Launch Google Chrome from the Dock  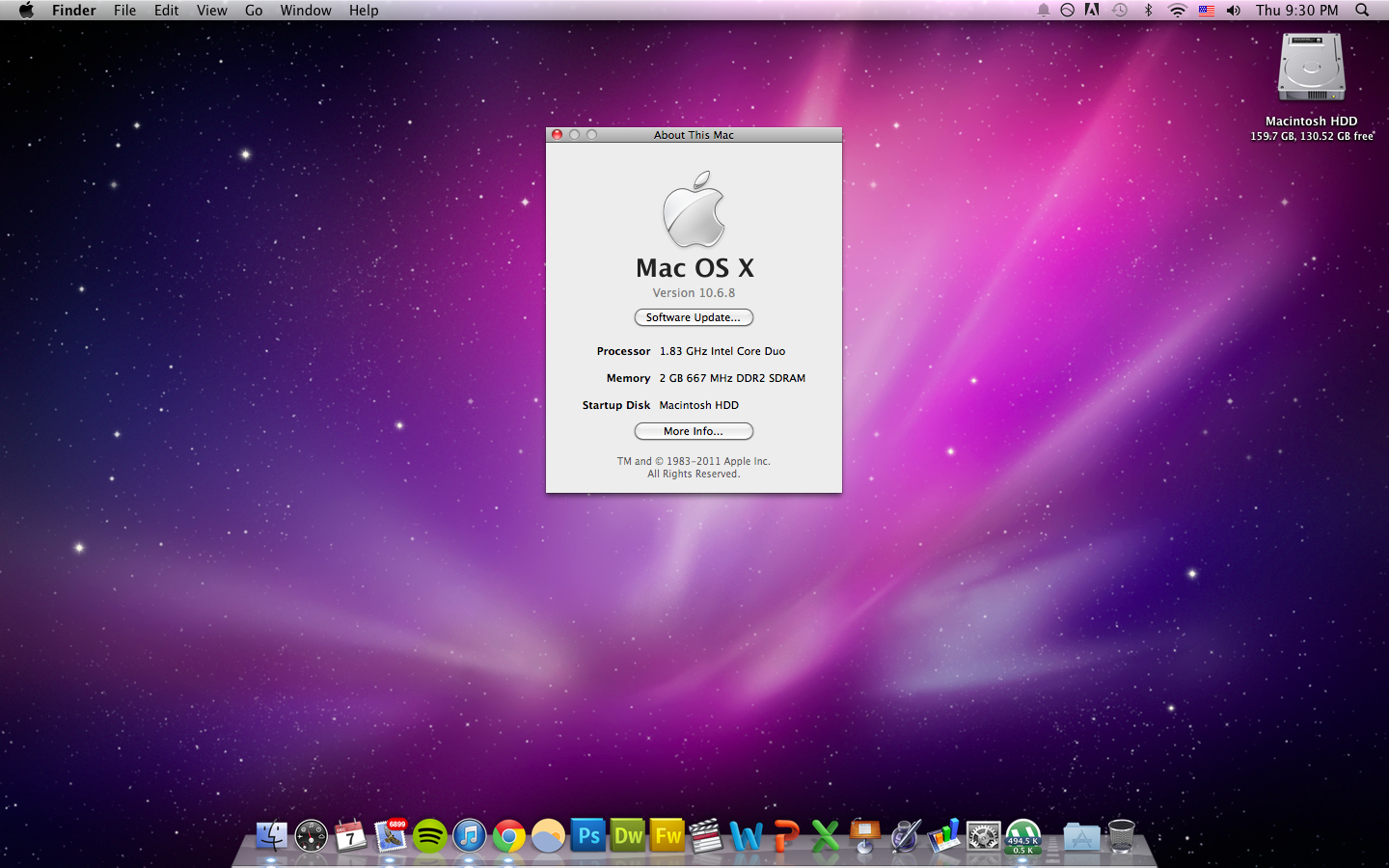(x=509, y=835)
